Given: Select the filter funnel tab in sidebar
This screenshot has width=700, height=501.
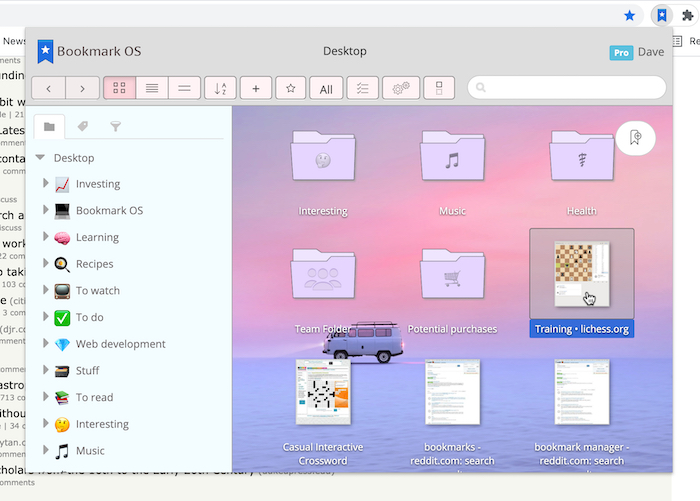Looking at the screenshot, I should pyautogui.click(x=115, y=126).
